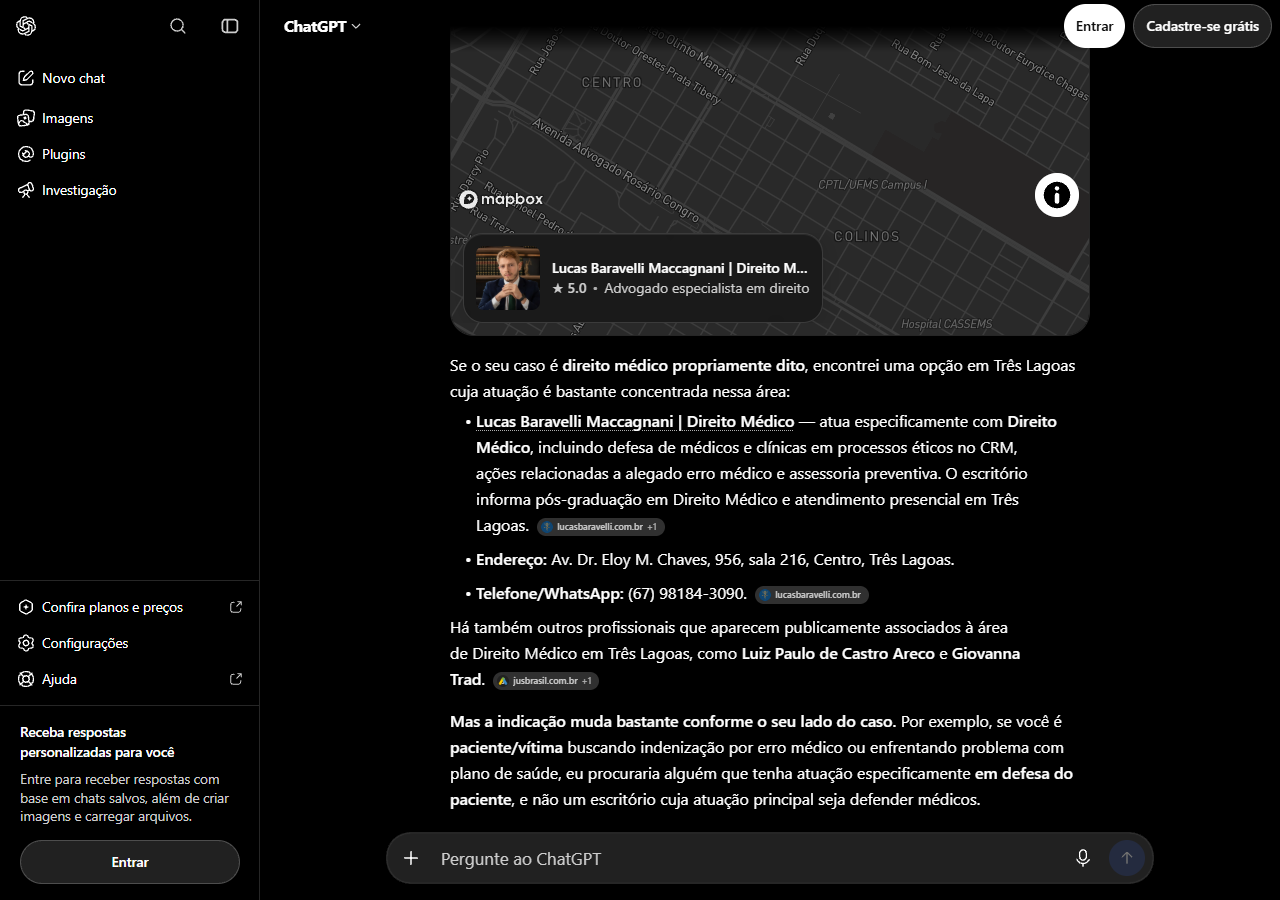1280x900 pixels.
Task: Click the top-right Entrar button
Action: pos(1094,26)
